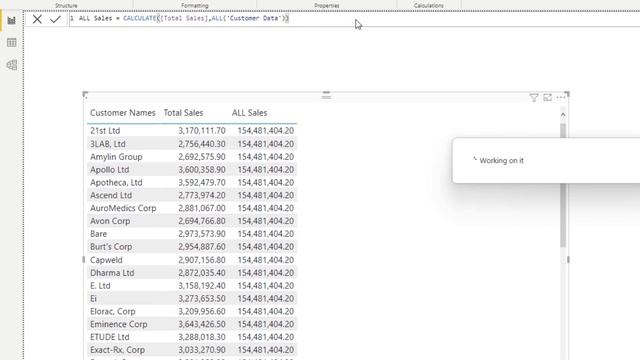
Task: Select the 3LAB, Ltd customer cell
Action: [x=108, y=144]
